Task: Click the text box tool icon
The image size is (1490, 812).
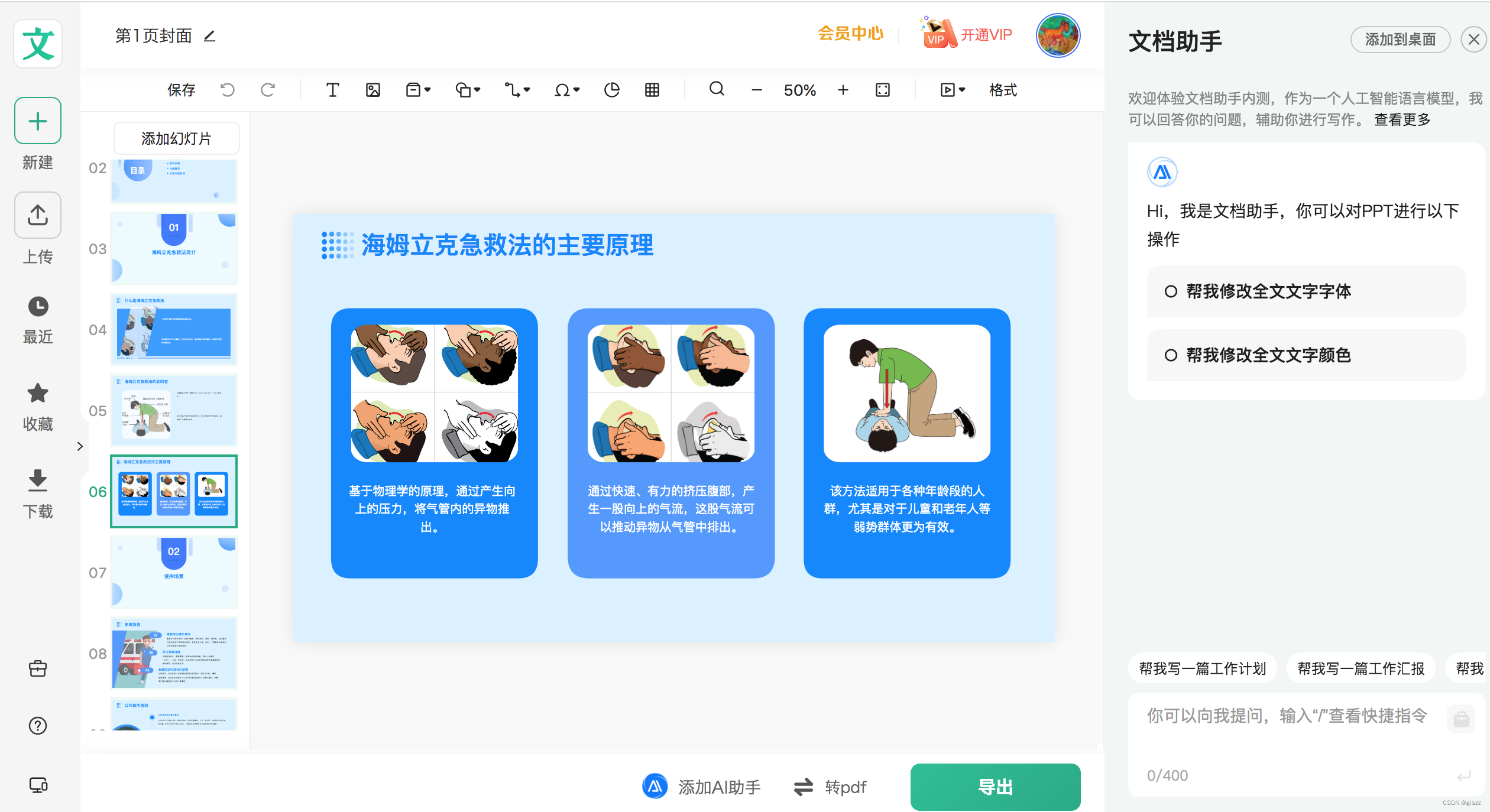Action: [332, 90]
